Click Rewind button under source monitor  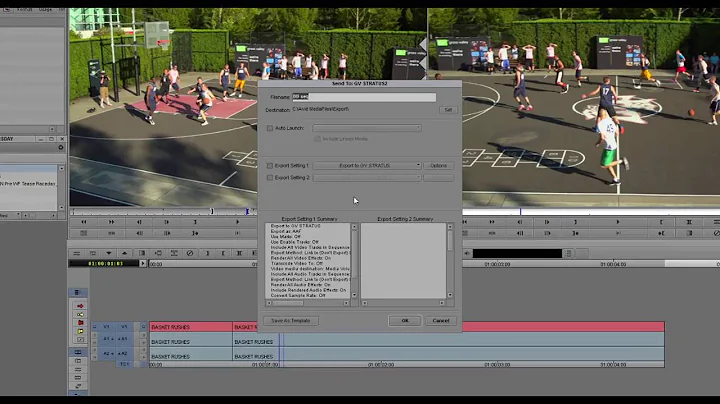point(84,222)
